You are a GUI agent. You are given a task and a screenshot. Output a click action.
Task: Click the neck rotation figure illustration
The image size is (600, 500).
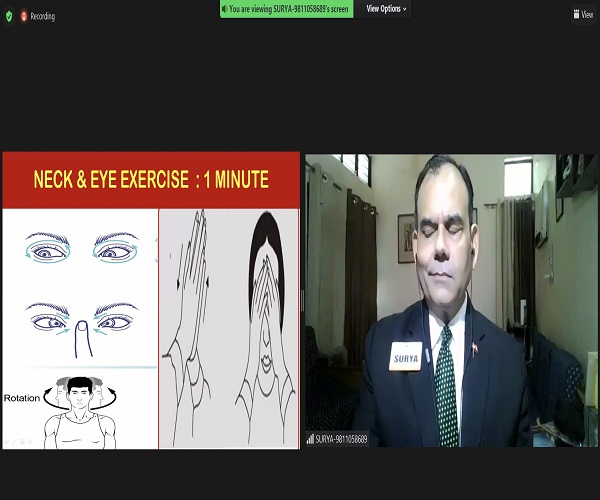(x=80, y=412)
